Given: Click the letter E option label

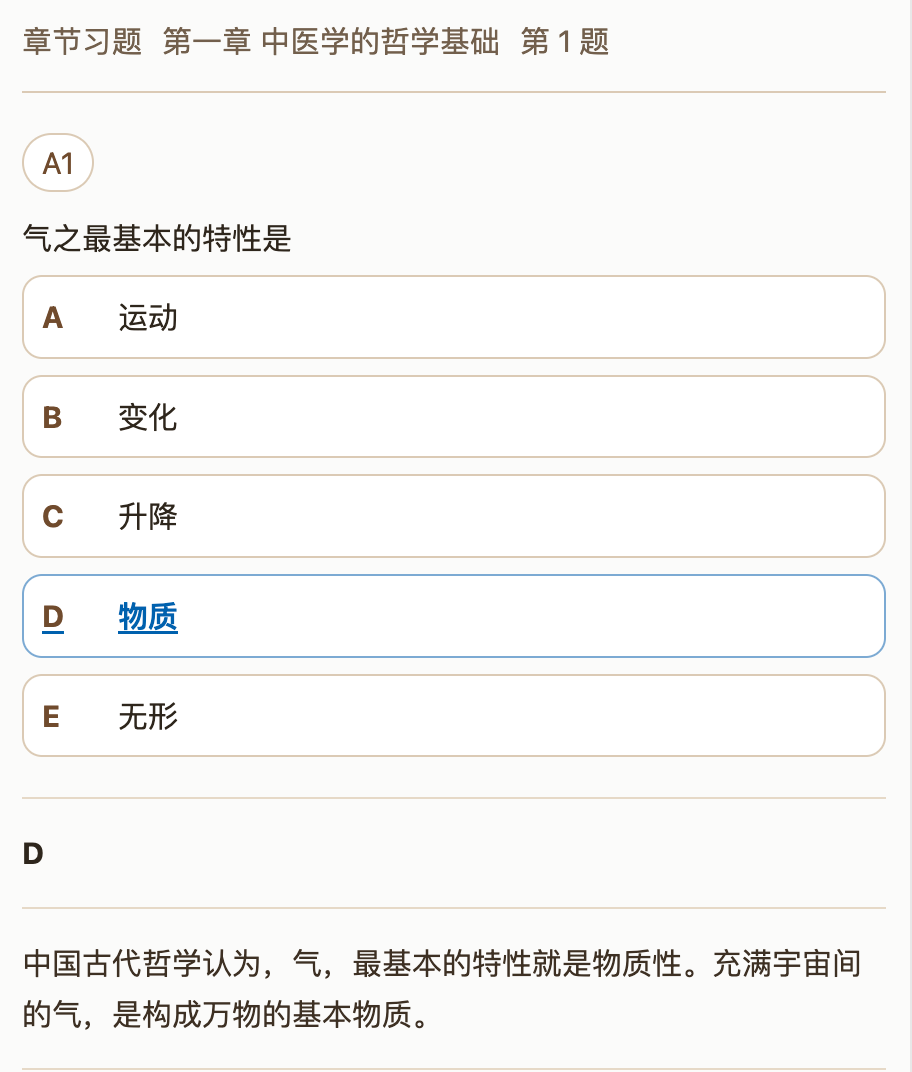Looking at the screenshot, I should (x=51, y=716).
